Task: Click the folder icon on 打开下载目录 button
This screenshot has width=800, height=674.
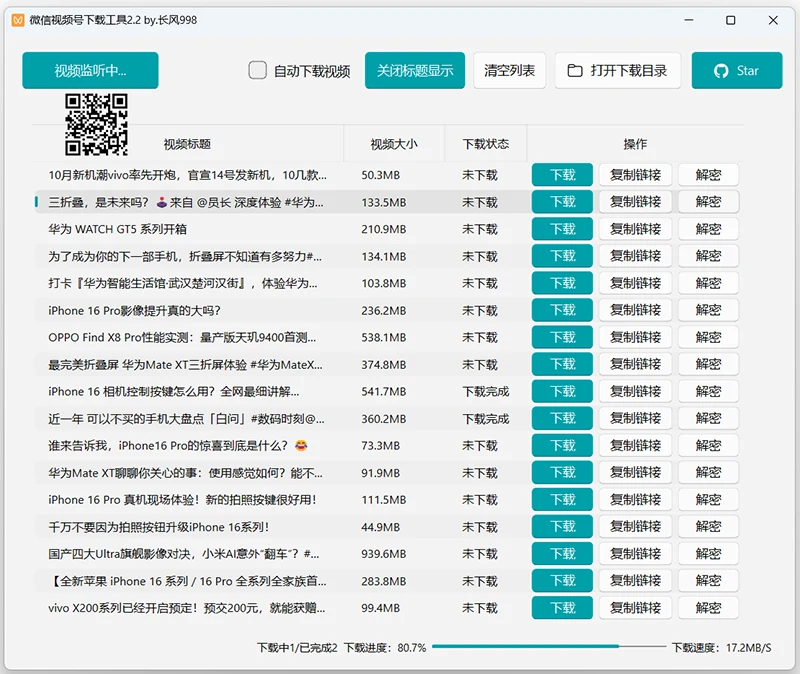Action: point(574,70)
